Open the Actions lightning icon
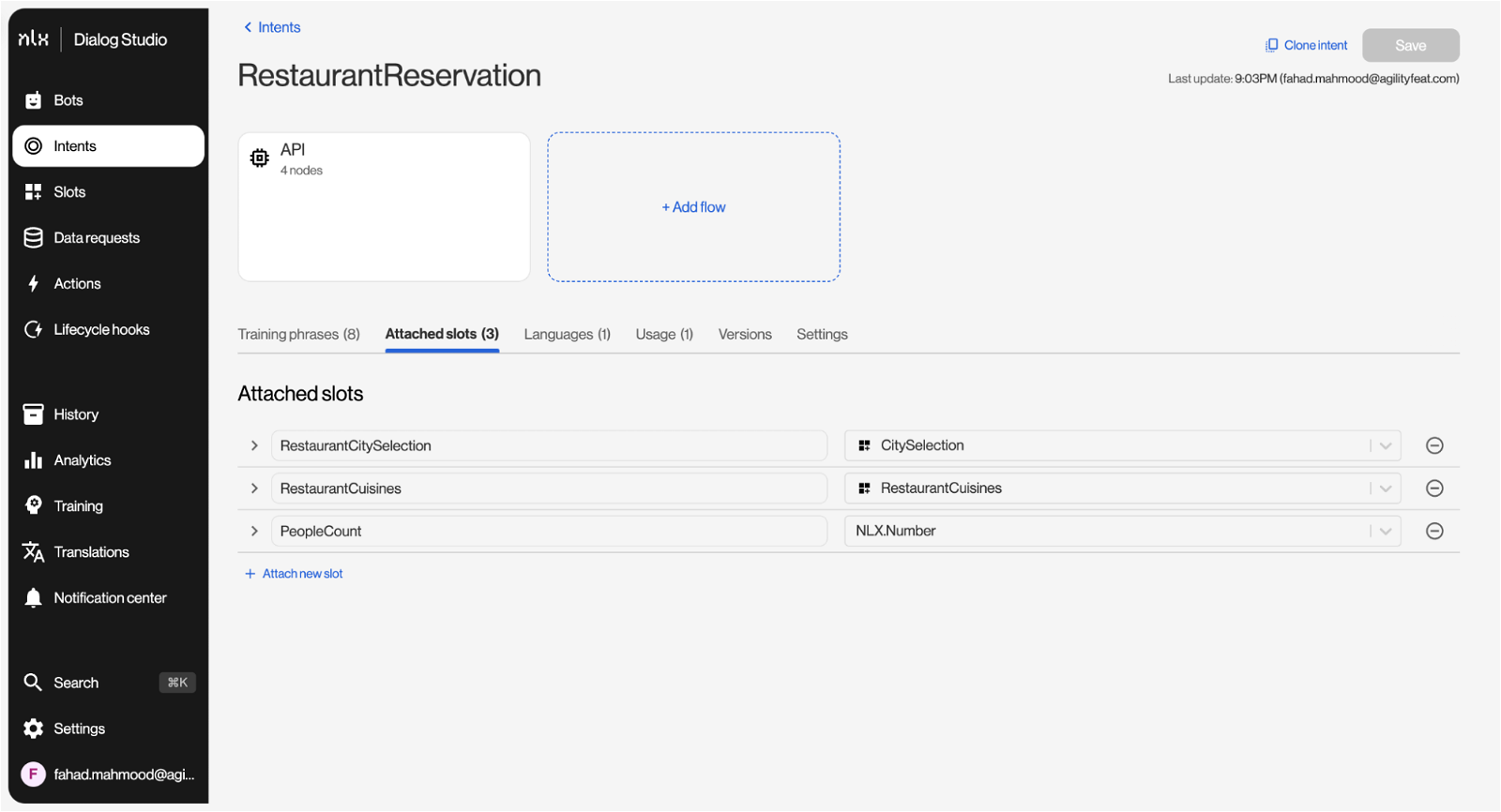The image size is (1501, 812). pos(34,284)
